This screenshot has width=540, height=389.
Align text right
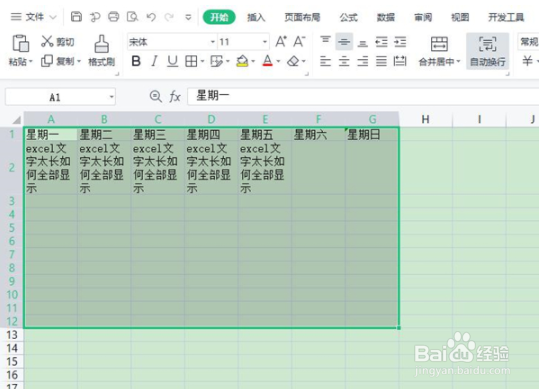pyautogui.click(x=362, y=61)
